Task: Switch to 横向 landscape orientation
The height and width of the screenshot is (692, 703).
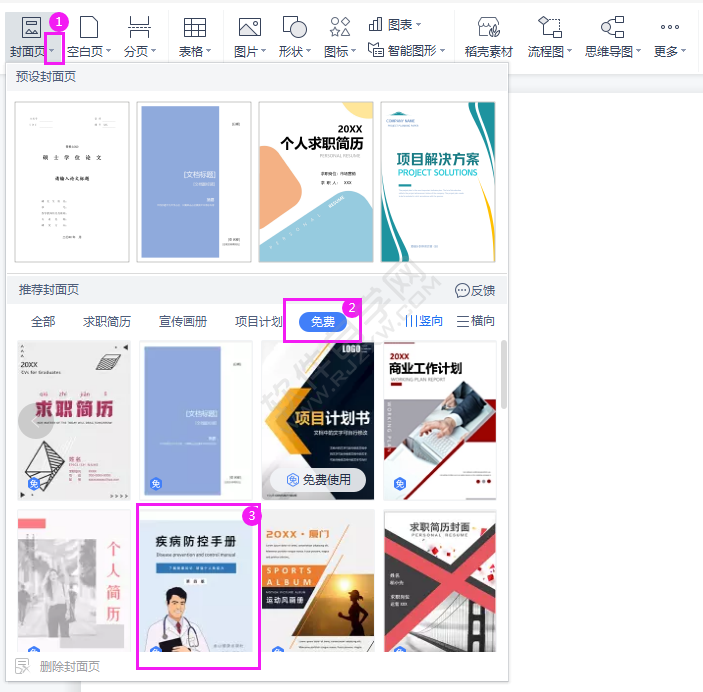Action: pos(476,321)
